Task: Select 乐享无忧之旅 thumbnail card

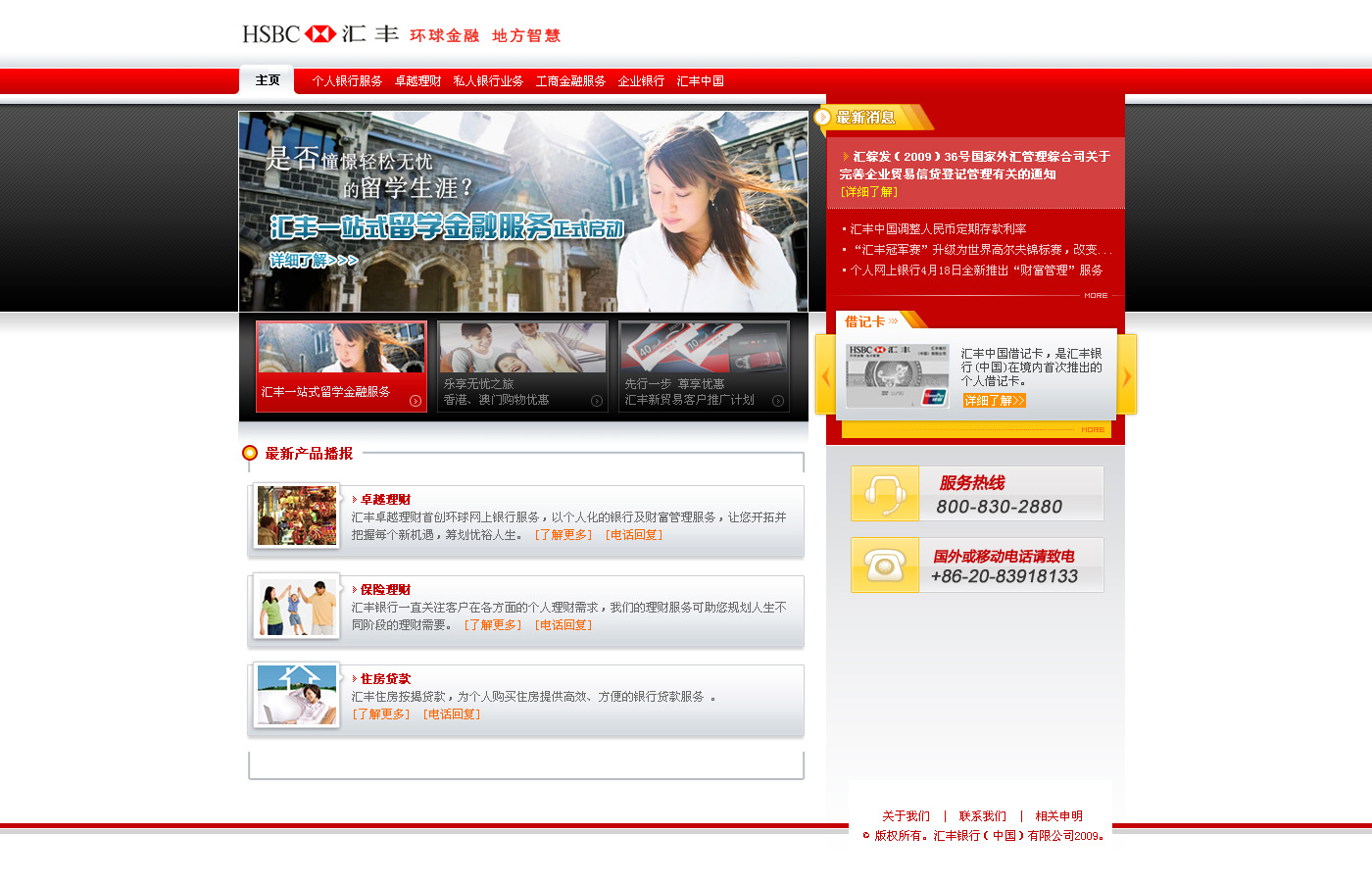Action: point(522,367)
